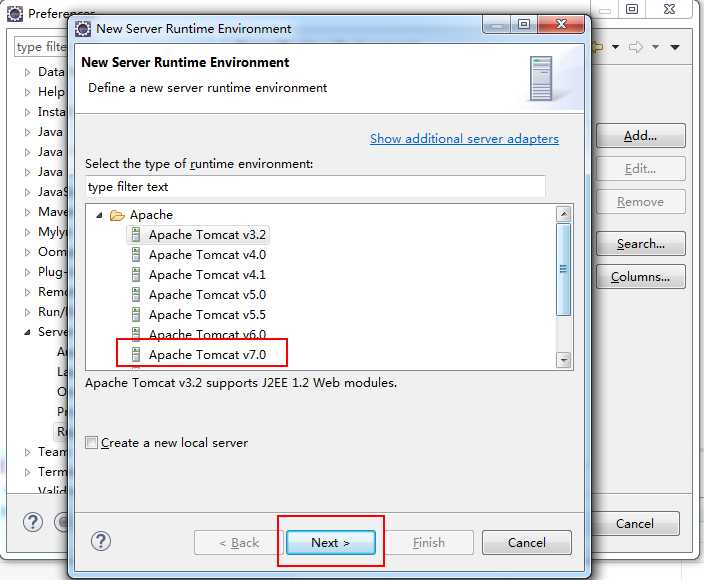Image resolution: width=704 pixels, height=580 pixels.
Task: Expand the Run/Debug node in Preferences tree
Action: pyautogui.click(x=27, y=312)
